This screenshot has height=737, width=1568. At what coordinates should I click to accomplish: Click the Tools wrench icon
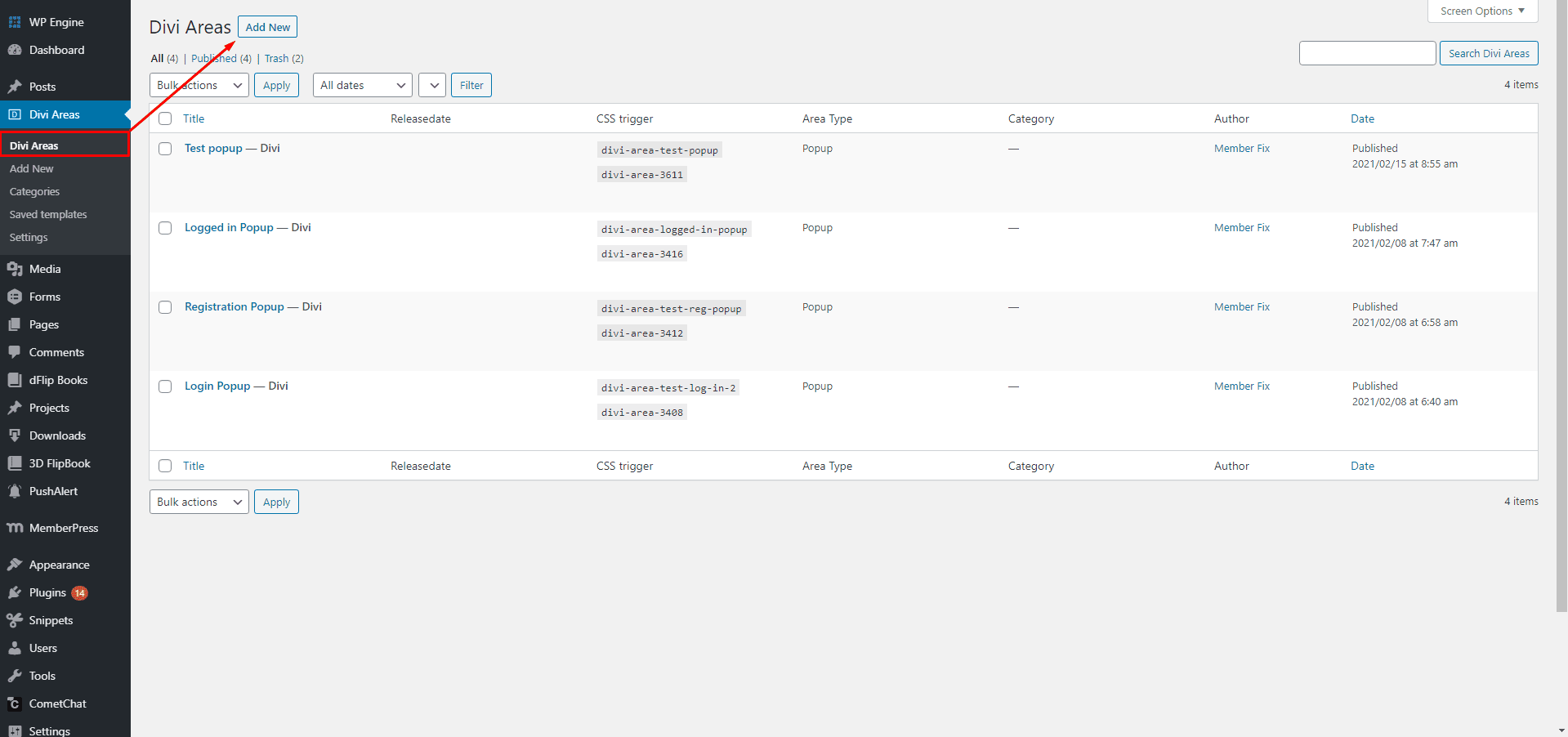pyautogui.click(x=15, y=676)
